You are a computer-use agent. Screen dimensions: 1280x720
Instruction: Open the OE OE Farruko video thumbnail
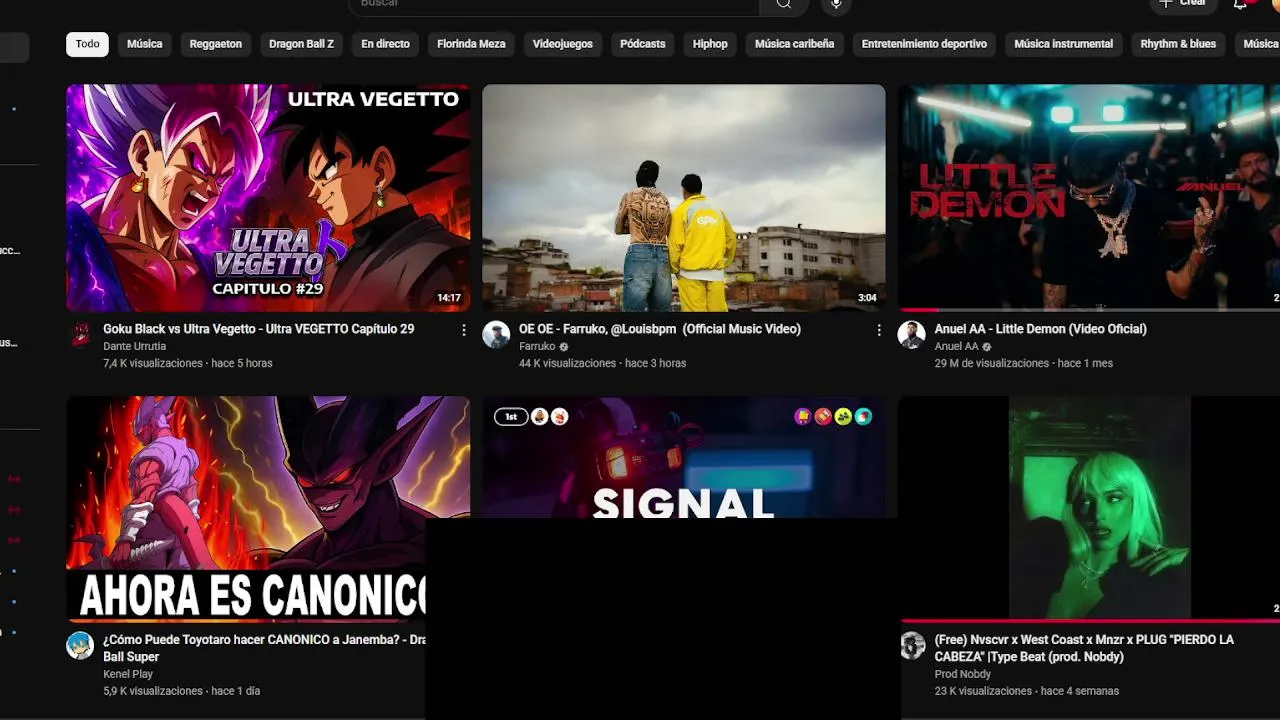coord(684,198)
